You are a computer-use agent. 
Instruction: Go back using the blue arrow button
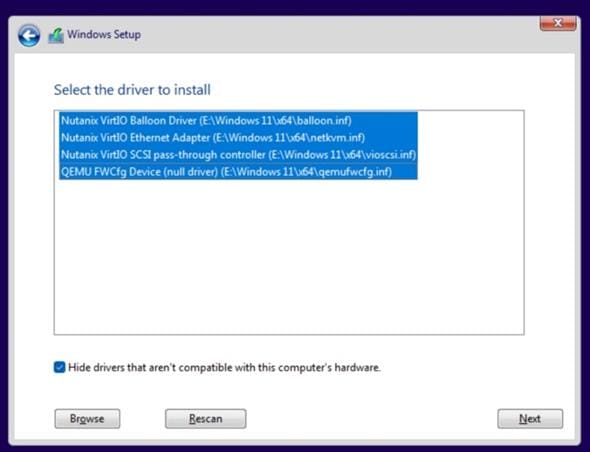[x=29, y=36]
